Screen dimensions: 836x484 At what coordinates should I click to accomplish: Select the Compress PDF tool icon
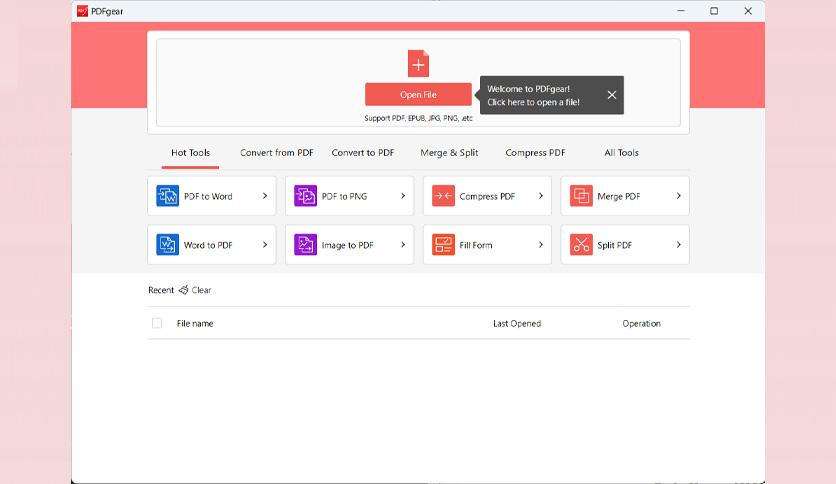443,196
